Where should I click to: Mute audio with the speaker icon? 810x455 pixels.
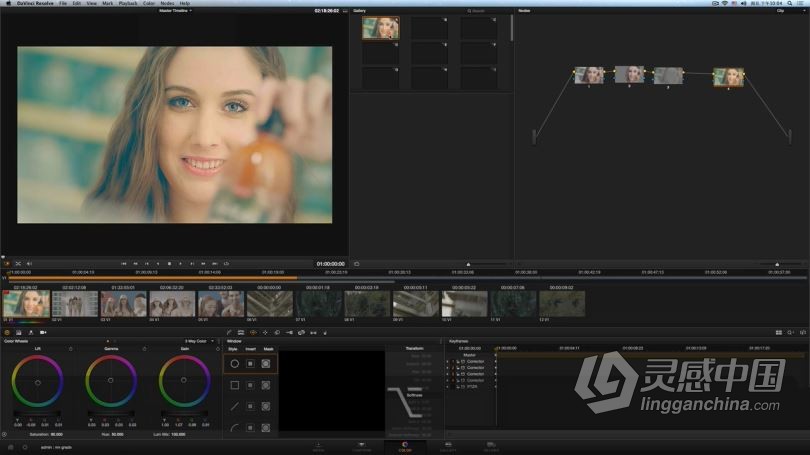29,264
